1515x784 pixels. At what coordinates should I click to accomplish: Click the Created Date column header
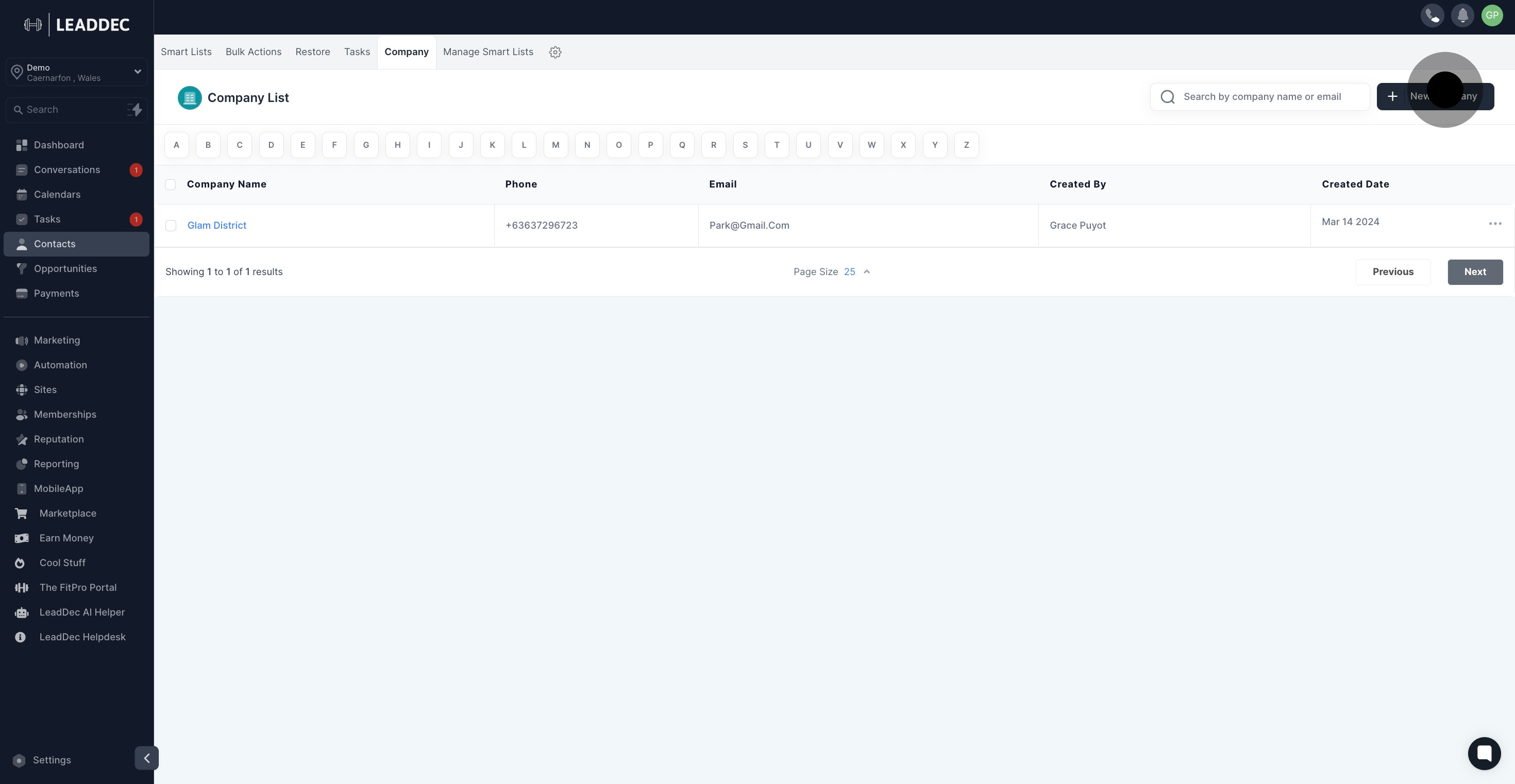[1355, 184]
